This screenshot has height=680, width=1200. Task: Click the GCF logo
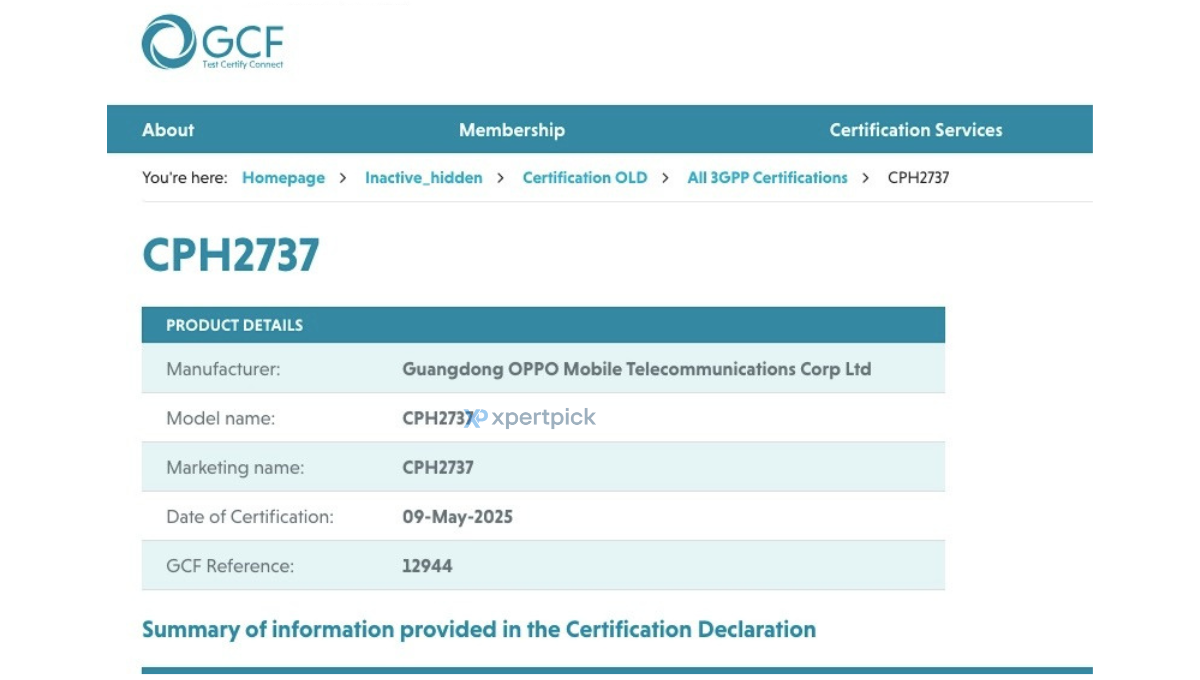pos(213,42)
